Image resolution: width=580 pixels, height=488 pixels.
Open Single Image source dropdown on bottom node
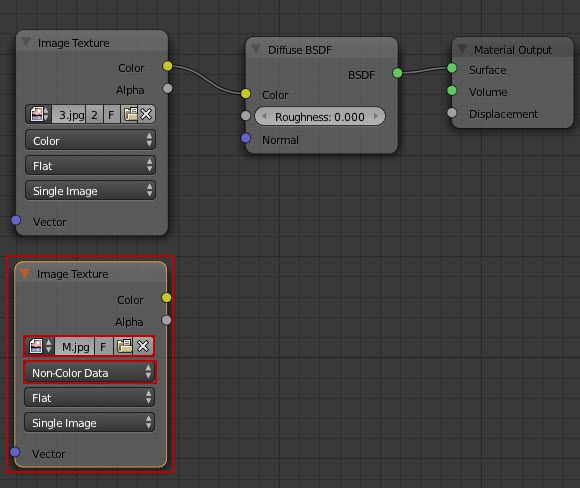point(89,423)
